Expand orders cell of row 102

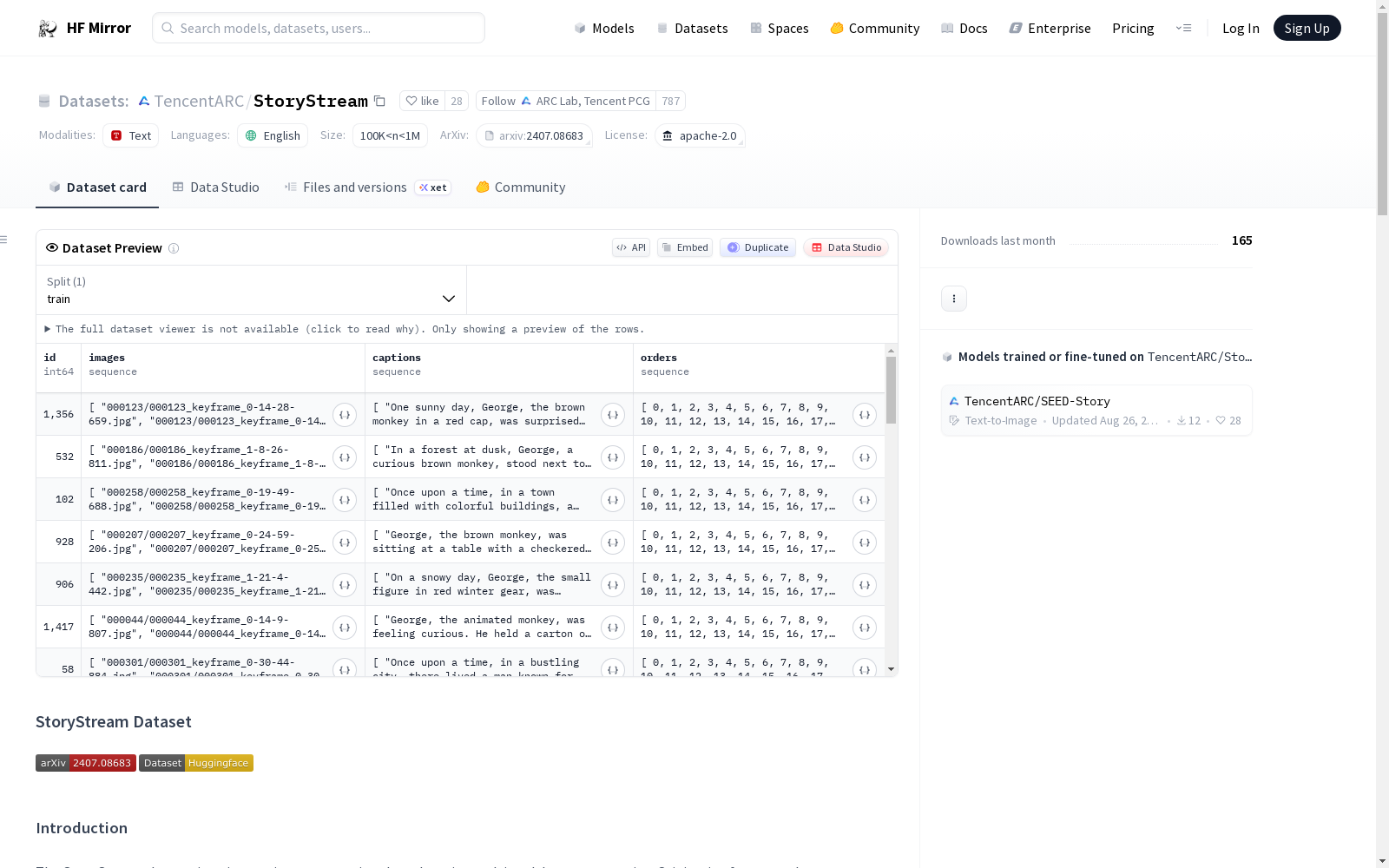tap(865, 500)
